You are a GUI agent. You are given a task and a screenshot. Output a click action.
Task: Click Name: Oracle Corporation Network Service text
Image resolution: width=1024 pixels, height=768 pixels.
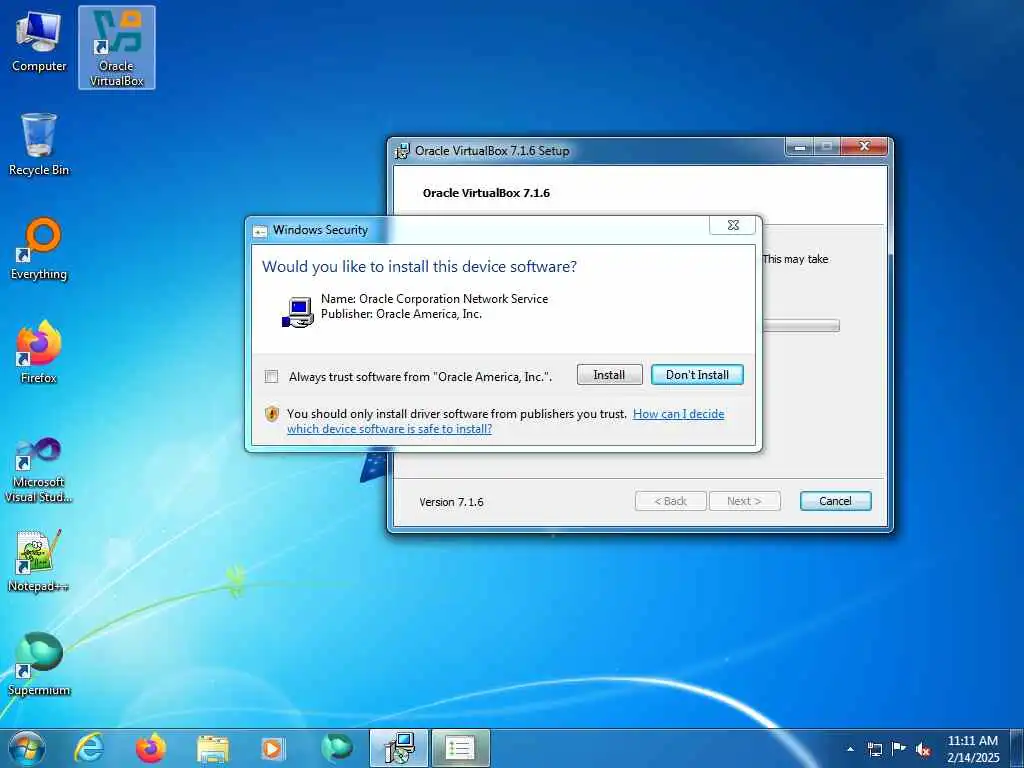coord(434,298)
